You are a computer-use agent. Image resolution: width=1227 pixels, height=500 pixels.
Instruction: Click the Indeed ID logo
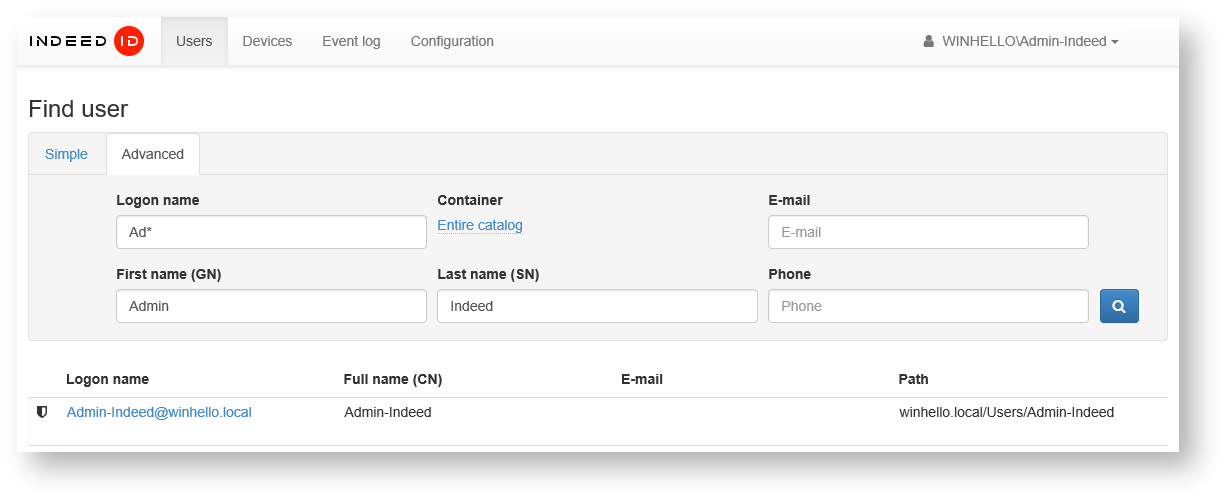click(87, 41)
